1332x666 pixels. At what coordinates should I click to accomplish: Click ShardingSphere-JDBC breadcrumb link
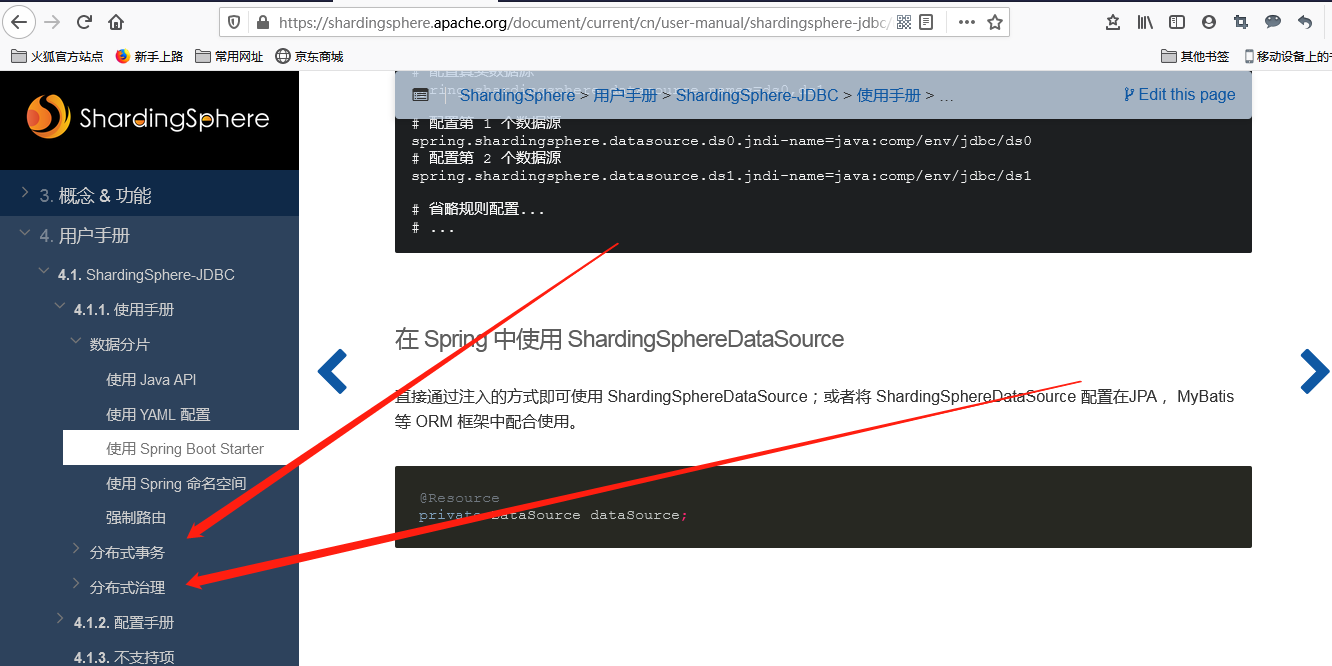[x=757, y=95]
